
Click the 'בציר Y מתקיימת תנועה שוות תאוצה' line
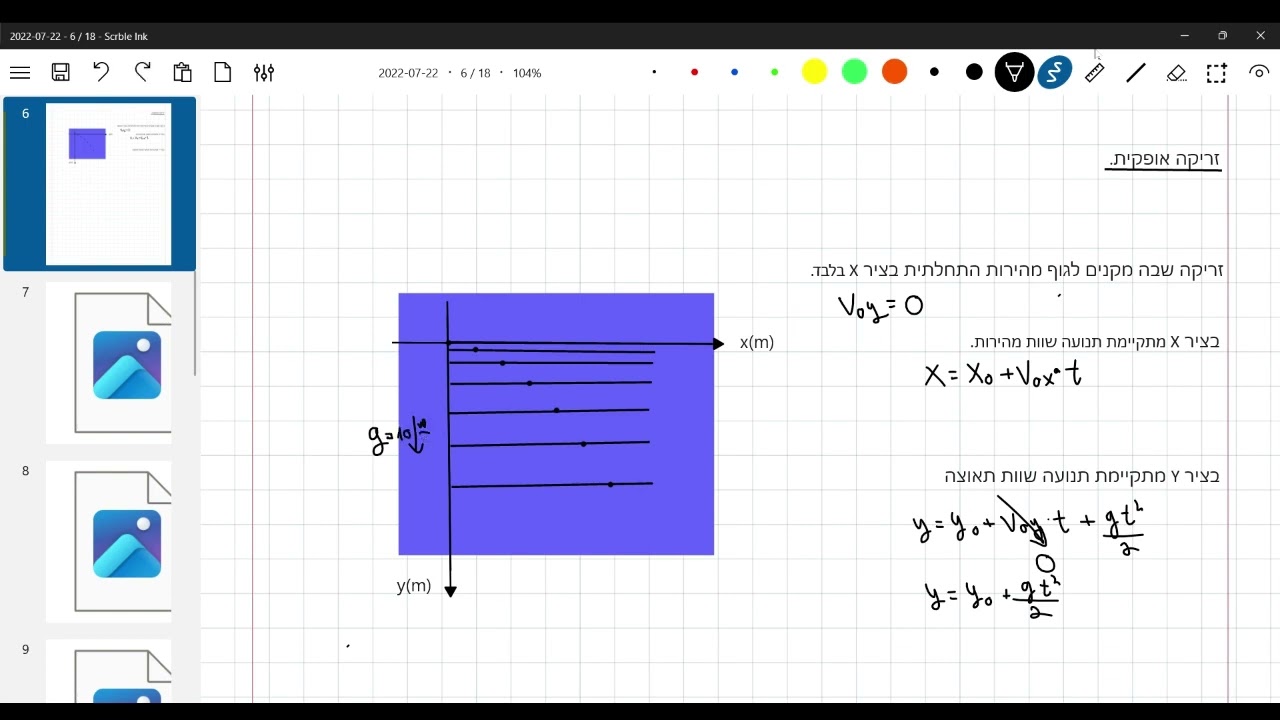pyautogui.click(x=1082, y=476)
